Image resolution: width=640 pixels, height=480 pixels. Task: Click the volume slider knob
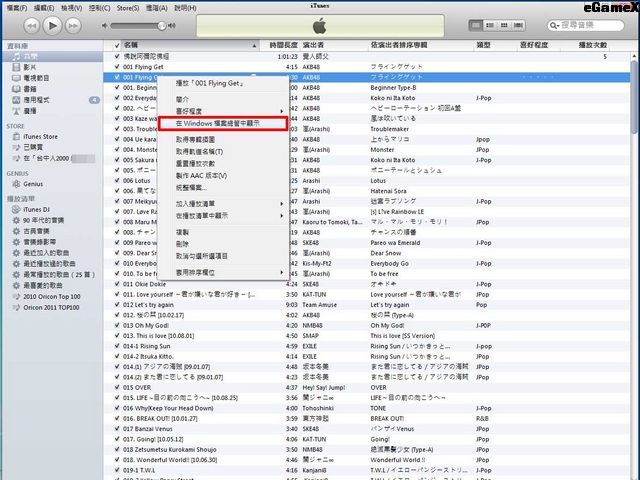coord(162,26)
